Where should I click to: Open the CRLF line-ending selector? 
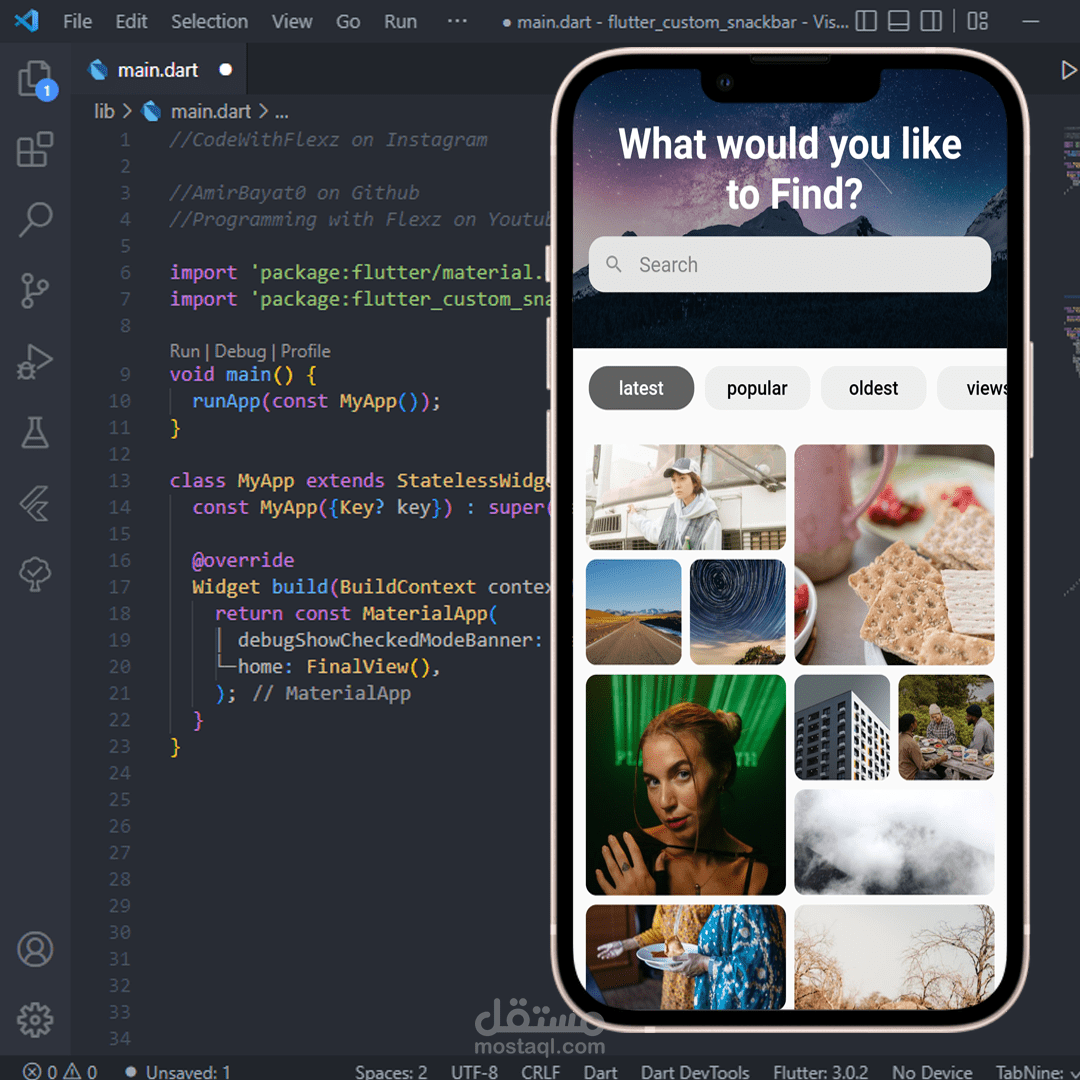[x=540, y=1071]
